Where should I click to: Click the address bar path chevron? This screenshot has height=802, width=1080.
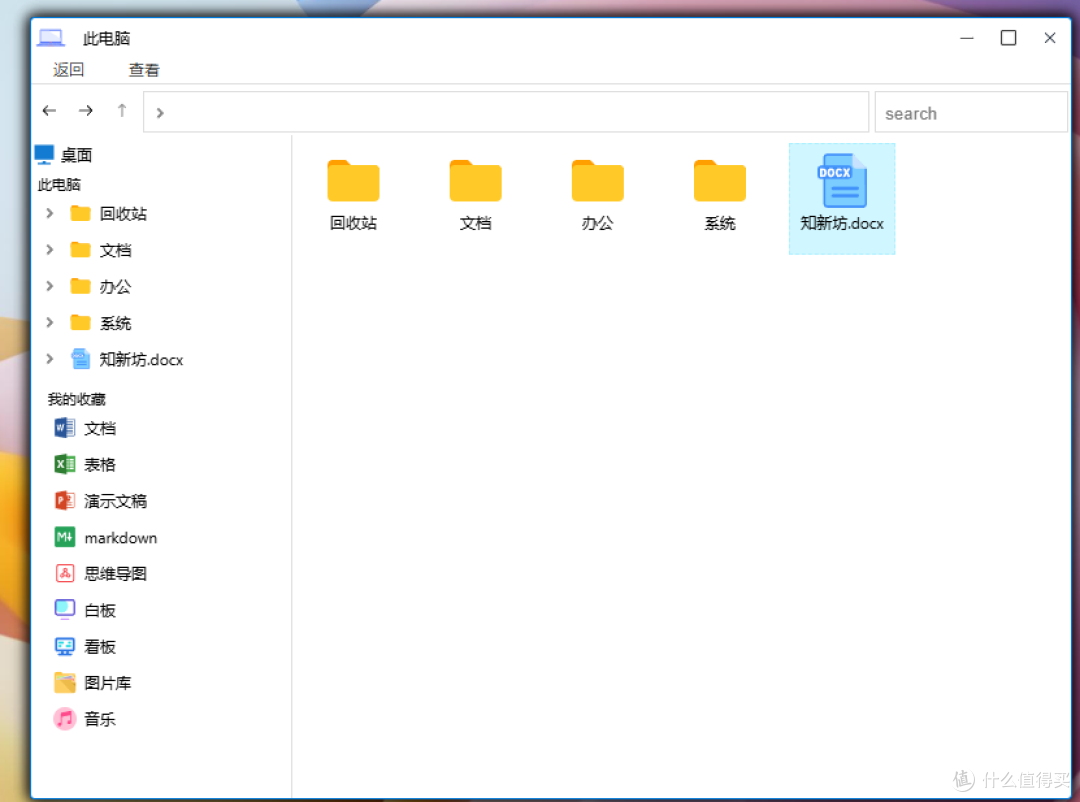160,112
